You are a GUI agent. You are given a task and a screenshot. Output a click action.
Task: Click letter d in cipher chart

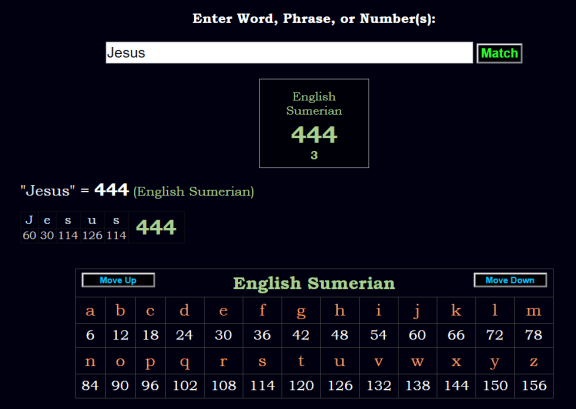pos(184,311)
